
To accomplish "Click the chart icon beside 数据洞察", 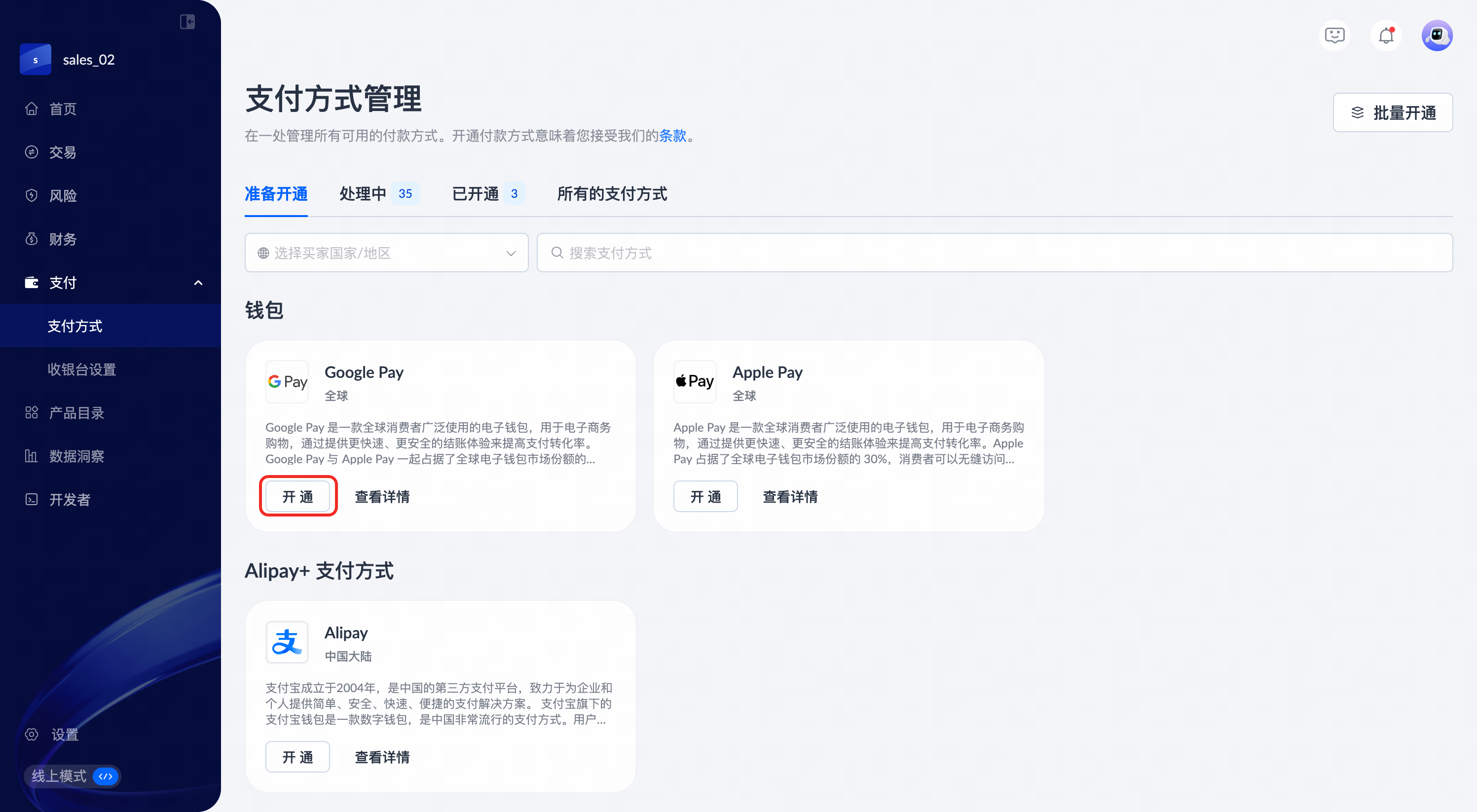I will tap(32, 456).
